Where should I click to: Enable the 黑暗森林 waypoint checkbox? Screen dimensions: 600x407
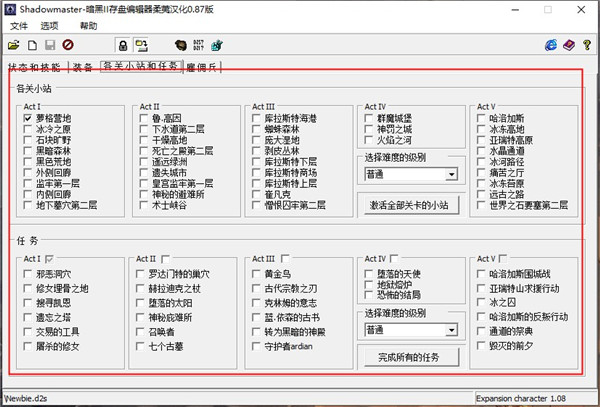[x=28, y=151]
